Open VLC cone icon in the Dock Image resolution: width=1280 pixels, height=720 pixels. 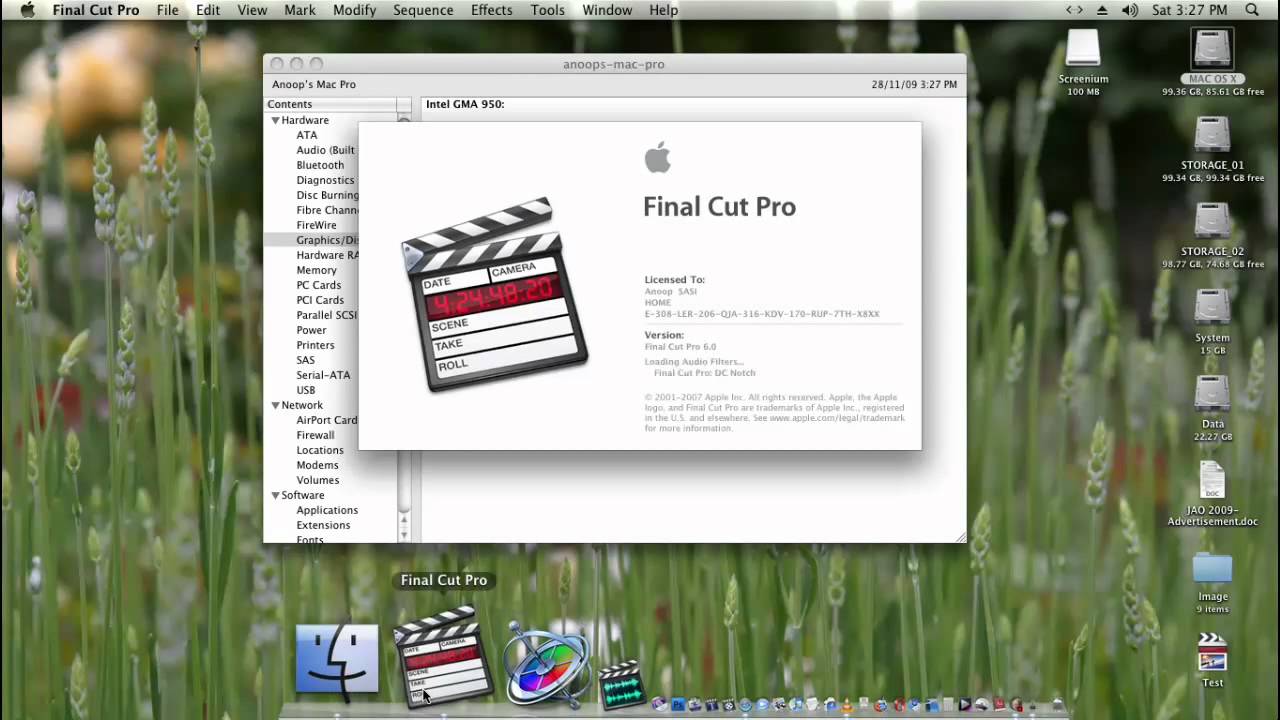point(847,705)
